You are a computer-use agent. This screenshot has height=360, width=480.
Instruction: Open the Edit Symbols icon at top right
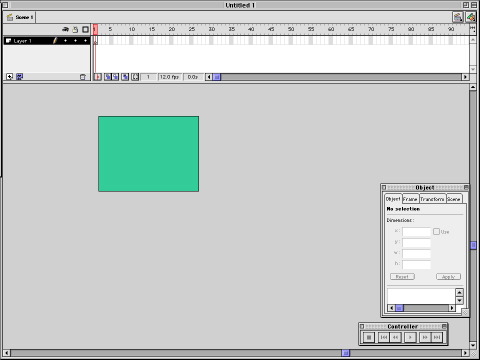[471, 17]
